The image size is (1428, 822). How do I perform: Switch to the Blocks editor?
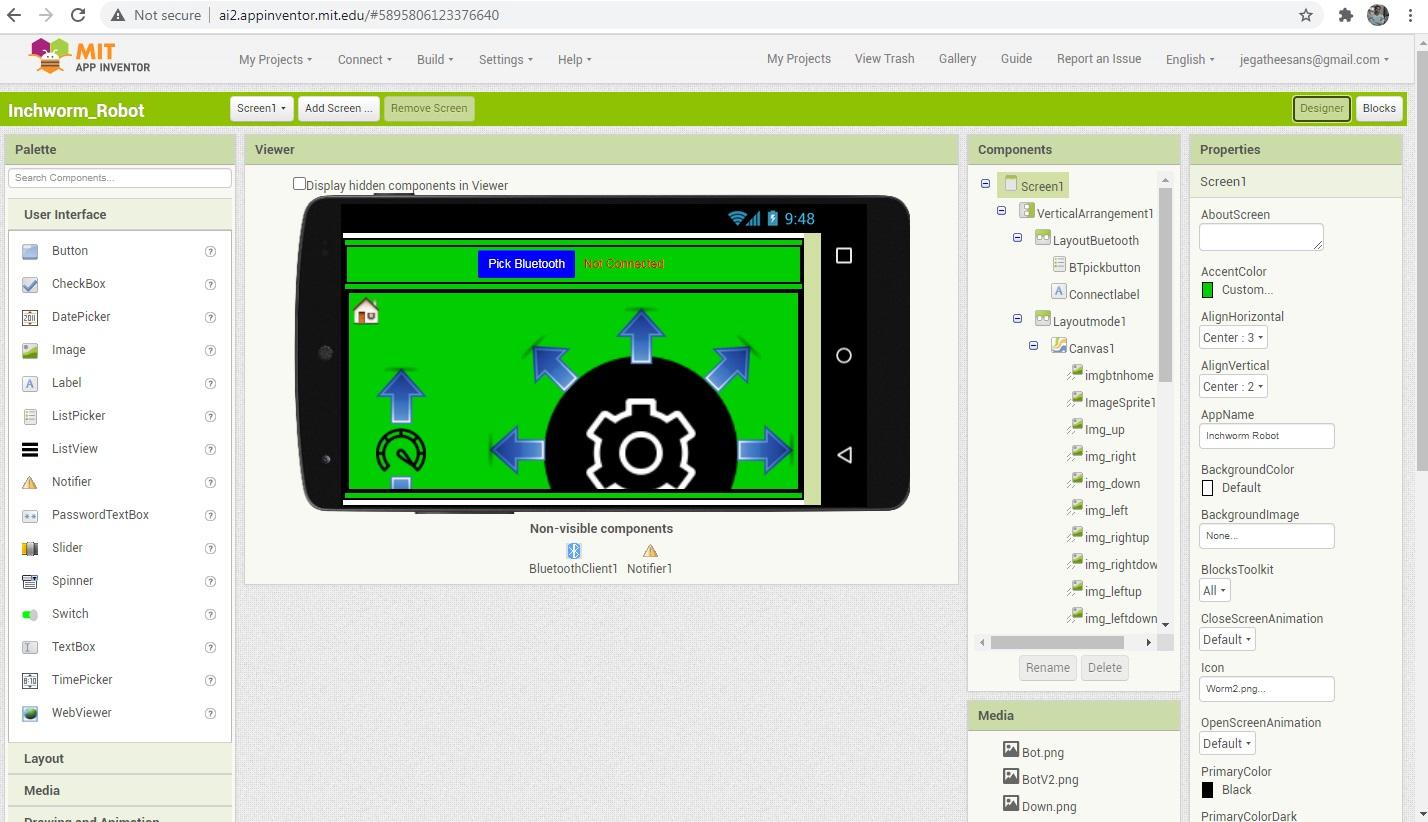pyautogui.click(x=1379, y=108)
